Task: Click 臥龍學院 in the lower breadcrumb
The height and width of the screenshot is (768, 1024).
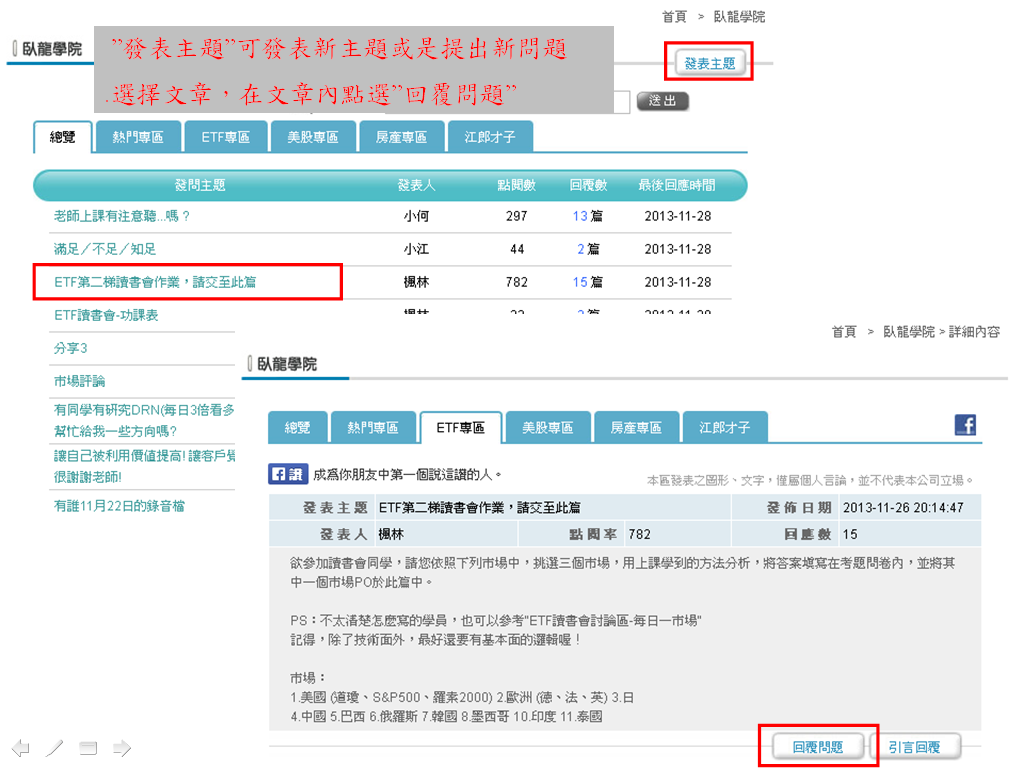Action: (x=908, y=332)
